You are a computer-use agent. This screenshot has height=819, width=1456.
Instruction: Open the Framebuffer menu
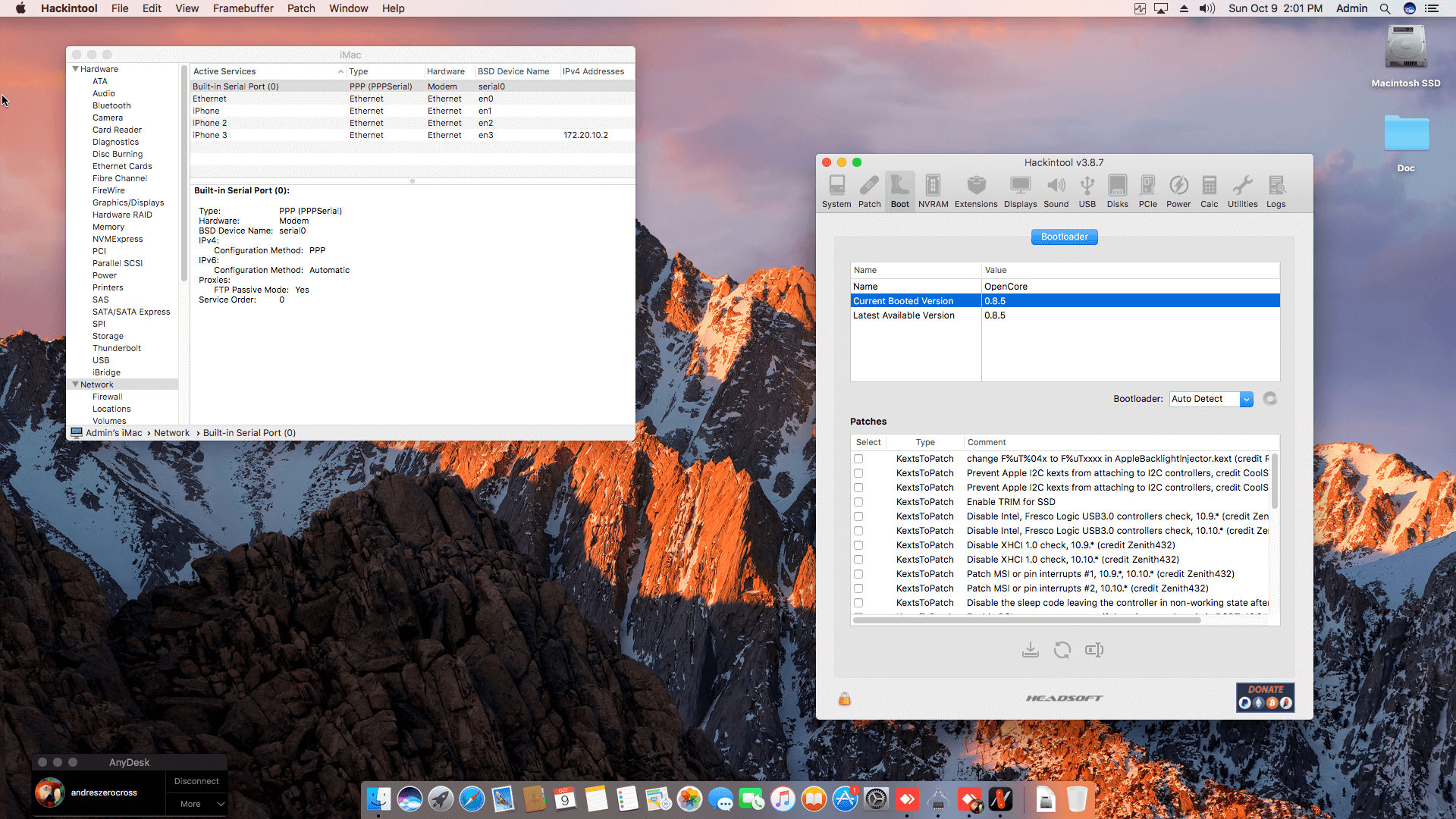coord(243,8)
